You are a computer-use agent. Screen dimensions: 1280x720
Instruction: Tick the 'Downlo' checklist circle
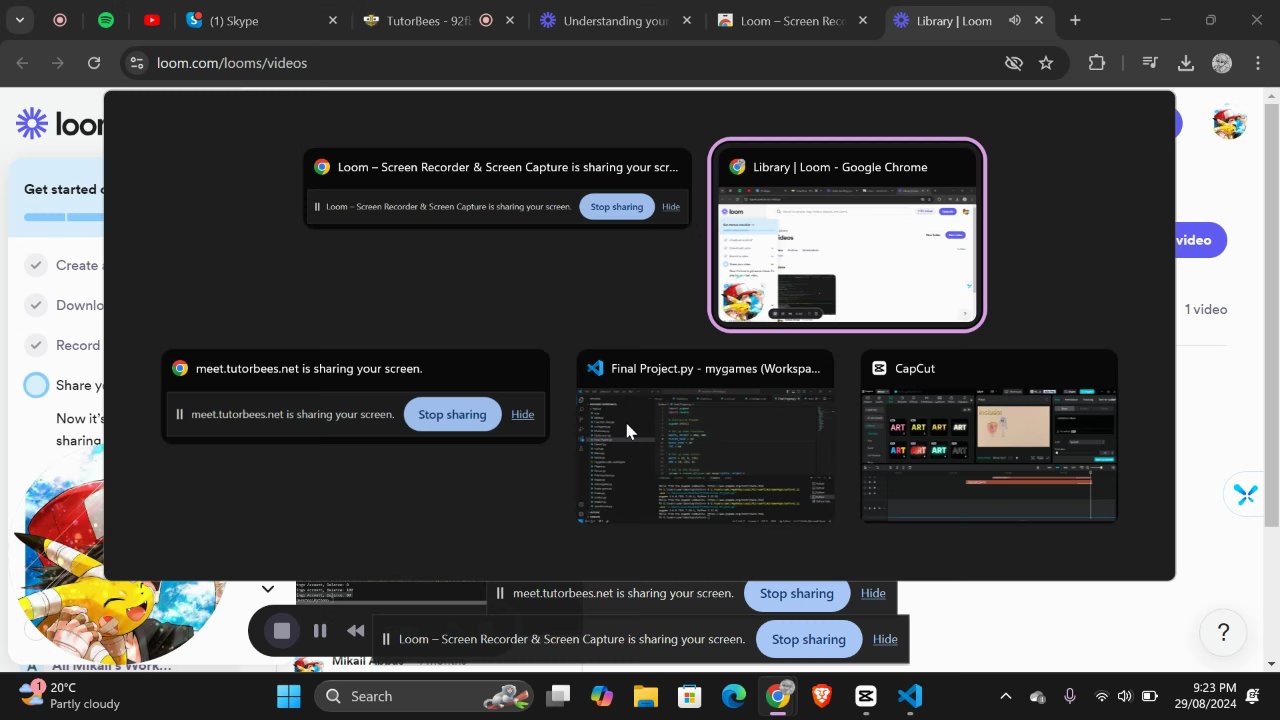point(36,305)
